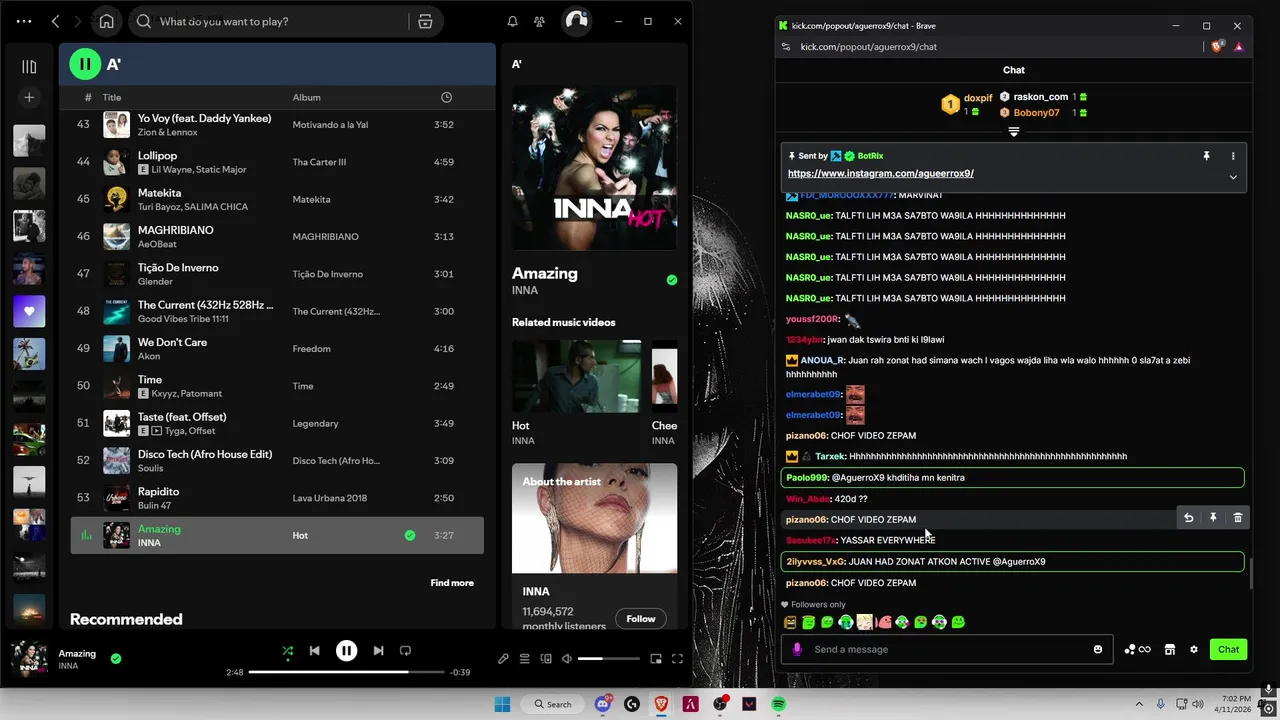Image resolution: width=1280 pixels, height=720 pixels.
Task: Sort by Title column header
Action: 112,97
